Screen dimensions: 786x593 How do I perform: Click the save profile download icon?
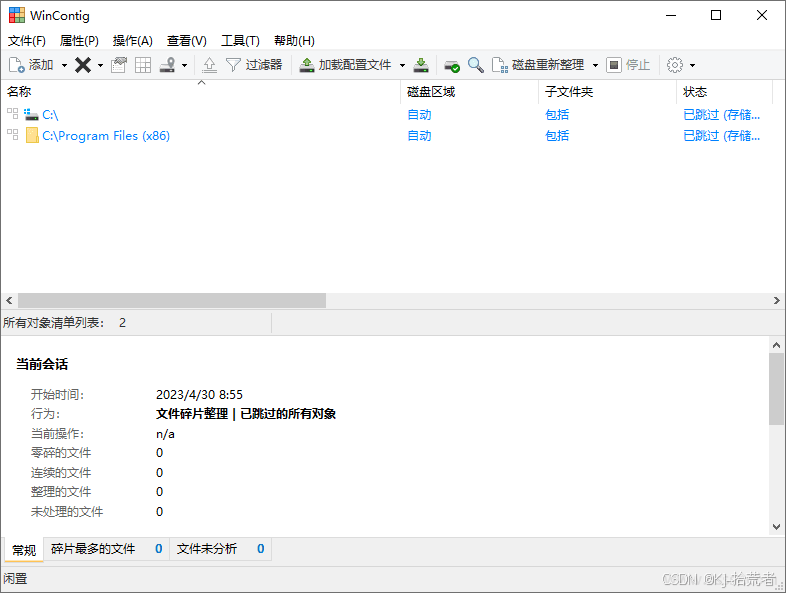[x=421, y=65]
